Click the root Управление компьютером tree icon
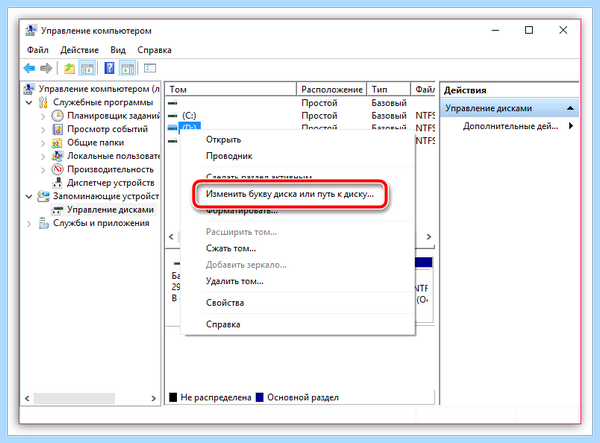Image resolution: width=600 pixels, height=443 pixels. [29, 89]
